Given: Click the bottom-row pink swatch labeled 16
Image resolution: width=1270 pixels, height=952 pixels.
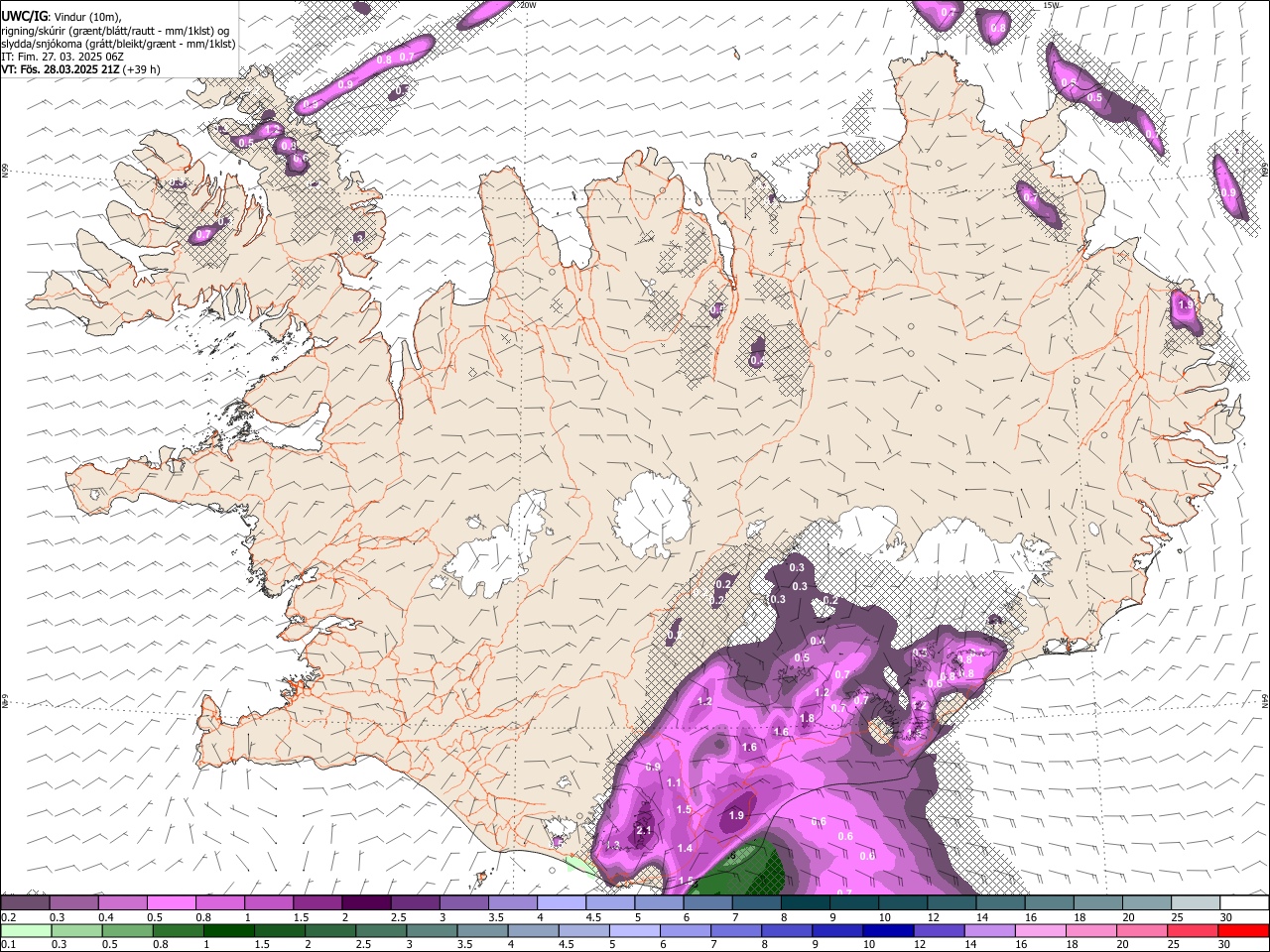Looking at the screenshot, I should click(x=1042, y=930).
